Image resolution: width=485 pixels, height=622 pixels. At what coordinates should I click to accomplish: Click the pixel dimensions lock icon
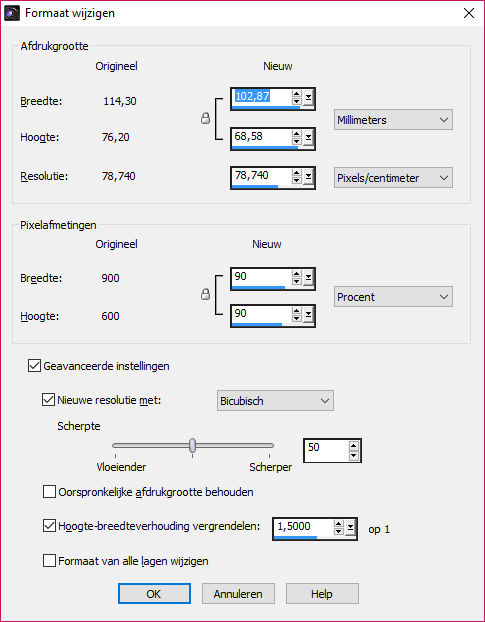coord(205,294)
